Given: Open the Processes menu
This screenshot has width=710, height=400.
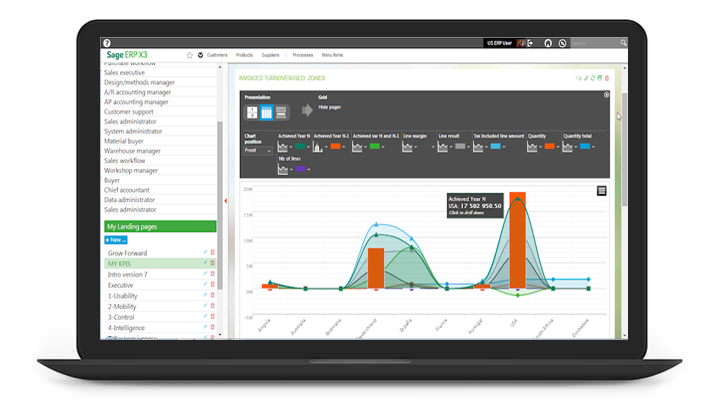Looking at the screenshot, I should click(x=303, y=55).
